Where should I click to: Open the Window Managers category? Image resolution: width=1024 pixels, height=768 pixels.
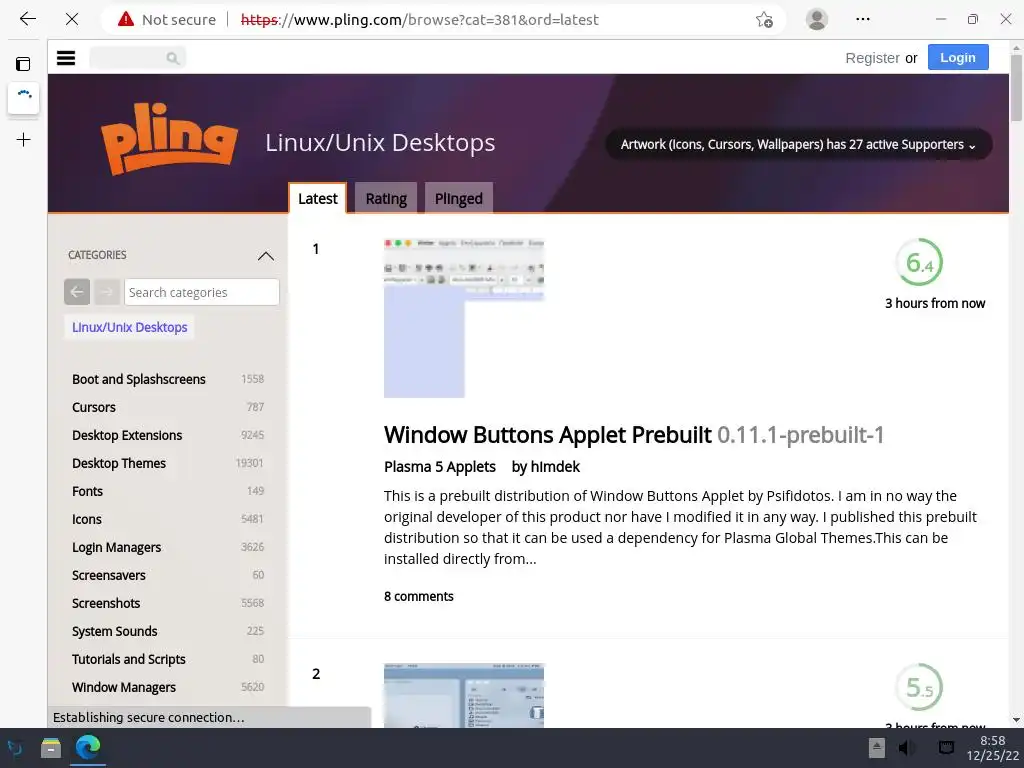[124, 688]
